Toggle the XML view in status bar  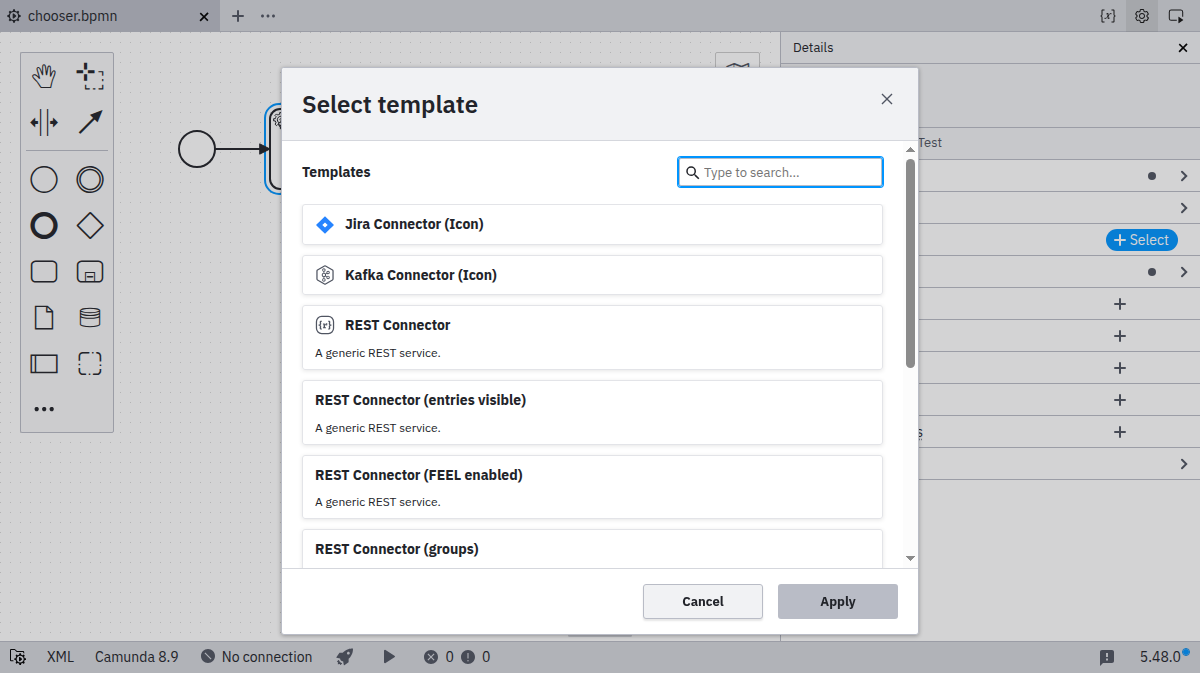(60, 657)
